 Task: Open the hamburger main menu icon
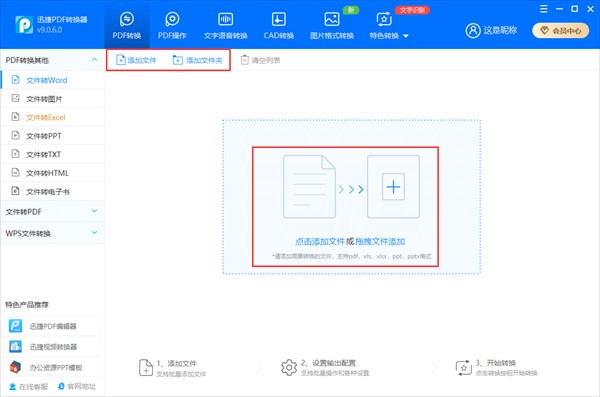click(543, 9)
